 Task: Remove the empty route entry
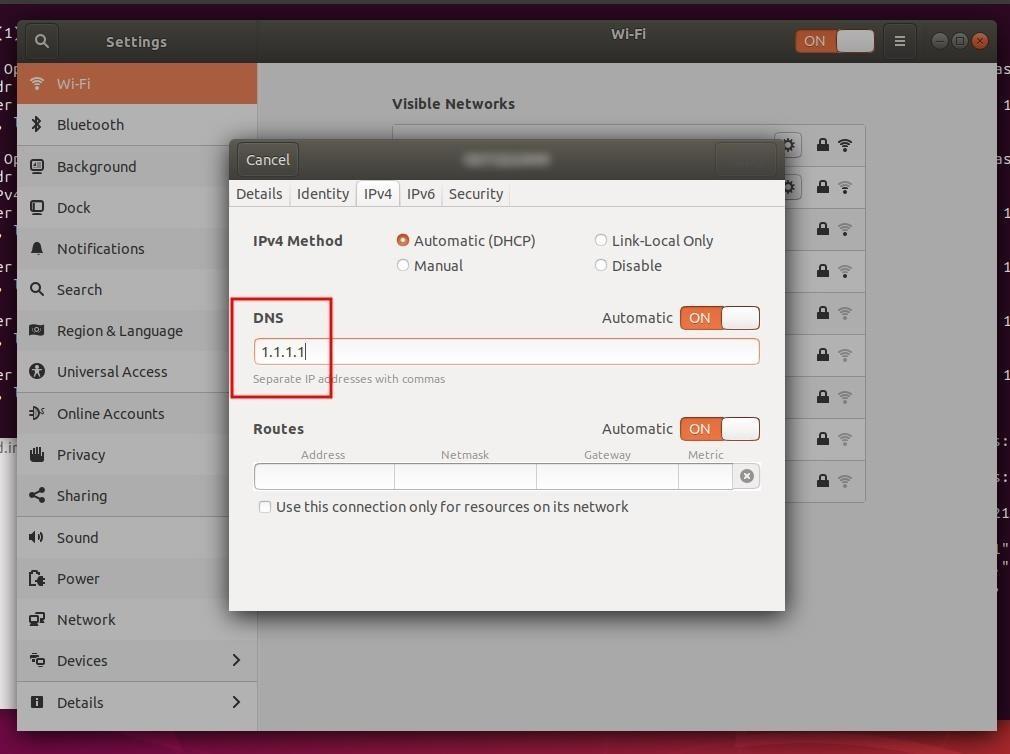[x=746, y=475]
